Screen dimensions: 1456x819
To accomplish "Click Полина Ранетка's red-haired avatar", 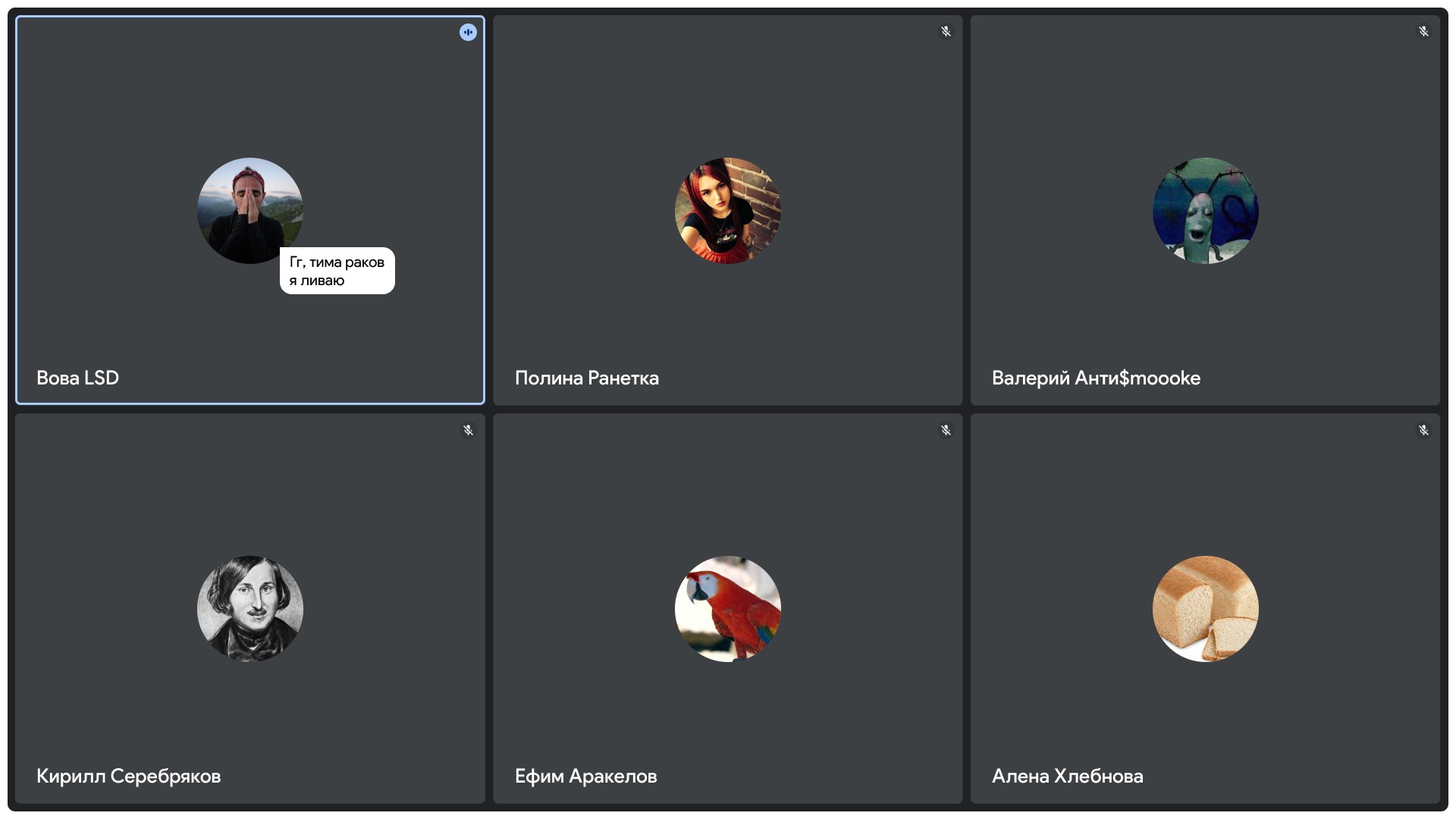I will point(727,210).
